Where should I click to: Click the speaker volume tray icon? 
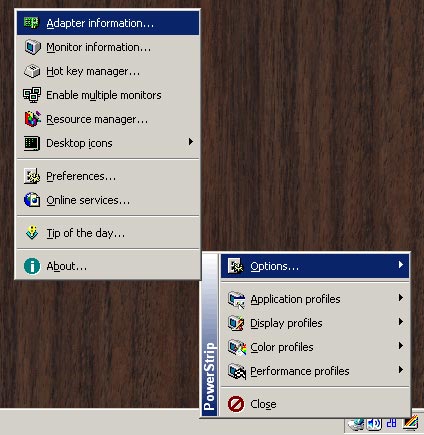pyautogui.click(x=374, y=424)
